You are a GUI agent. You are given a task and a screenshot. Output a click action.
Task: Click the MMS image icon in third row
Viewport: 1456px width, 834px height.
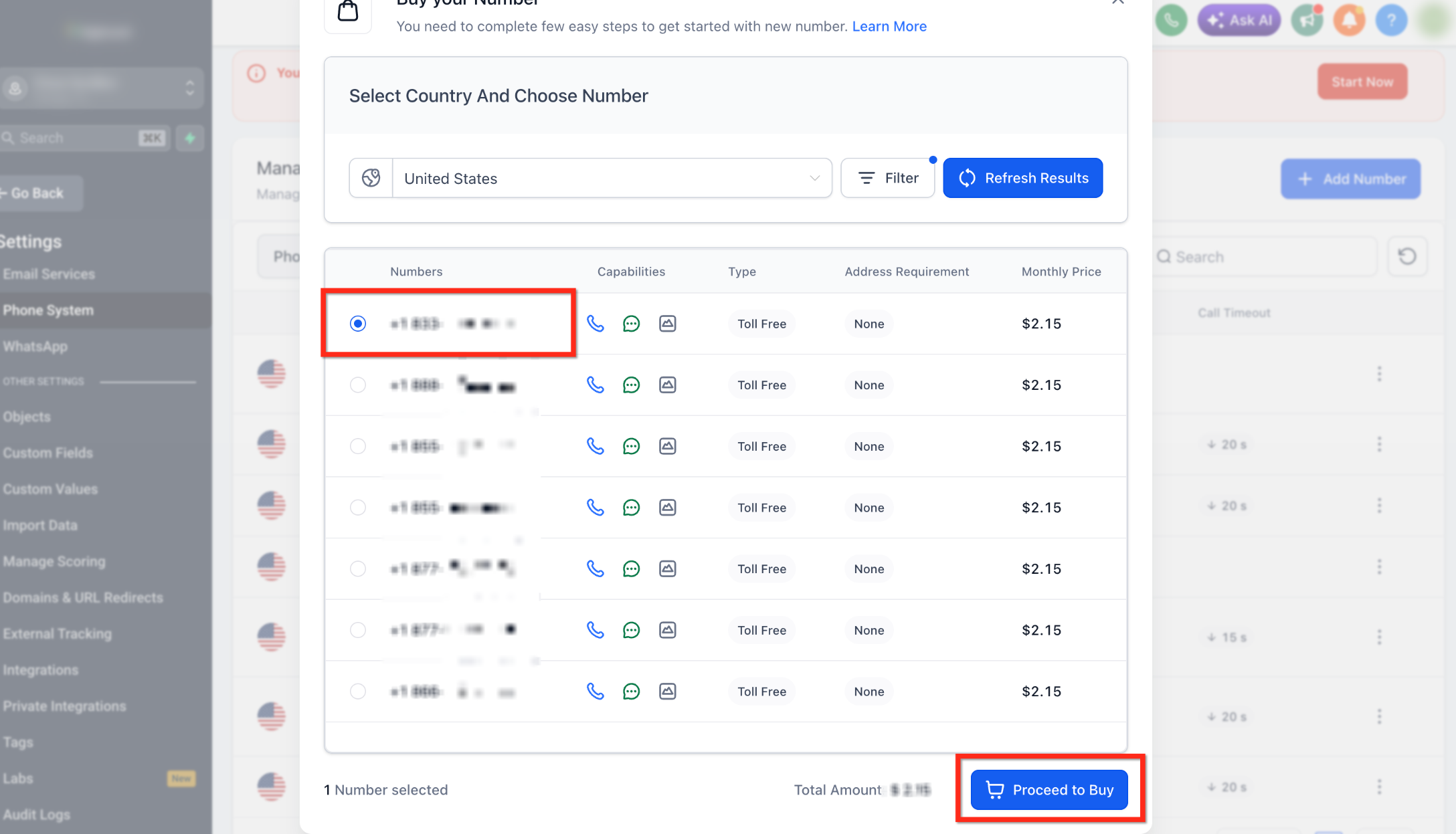click(x=667, y=446)
